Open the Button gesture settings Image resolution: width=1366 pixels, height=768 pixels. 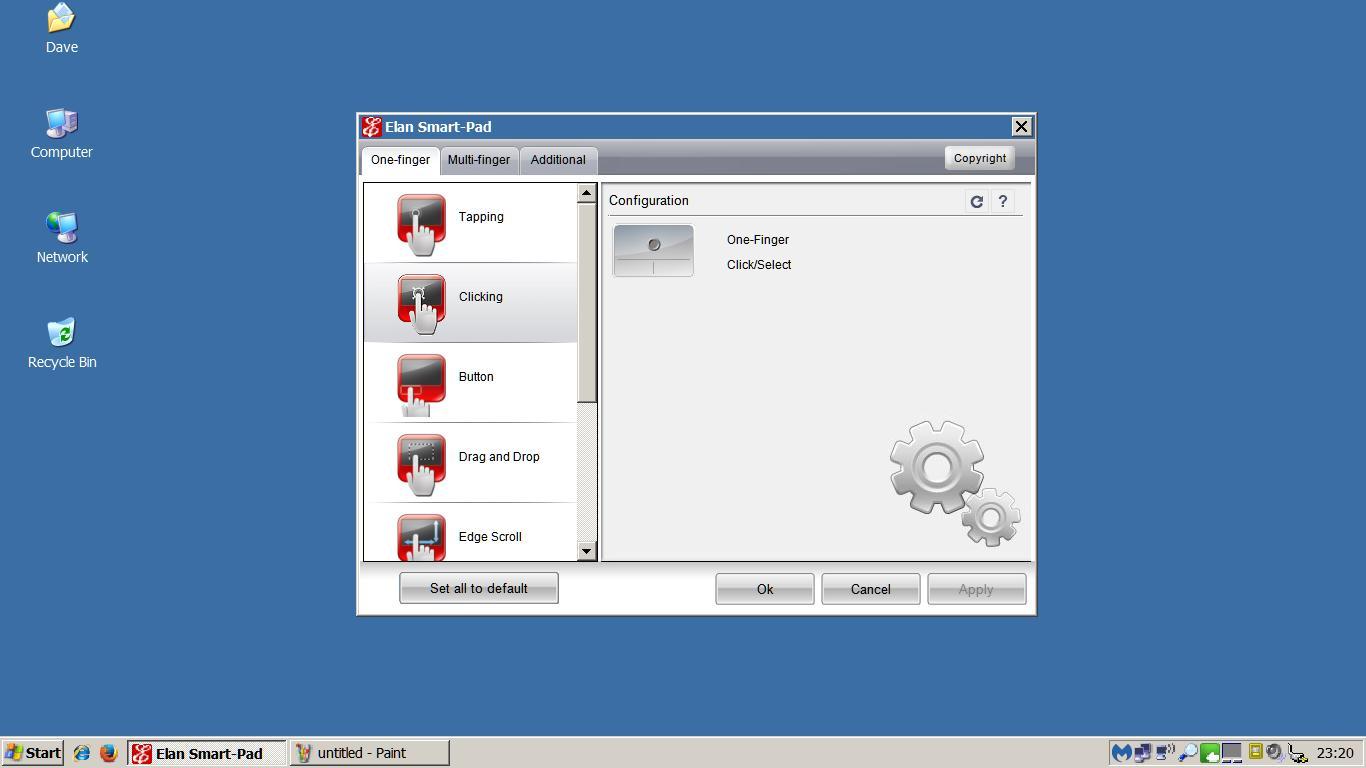pos(470,383)
